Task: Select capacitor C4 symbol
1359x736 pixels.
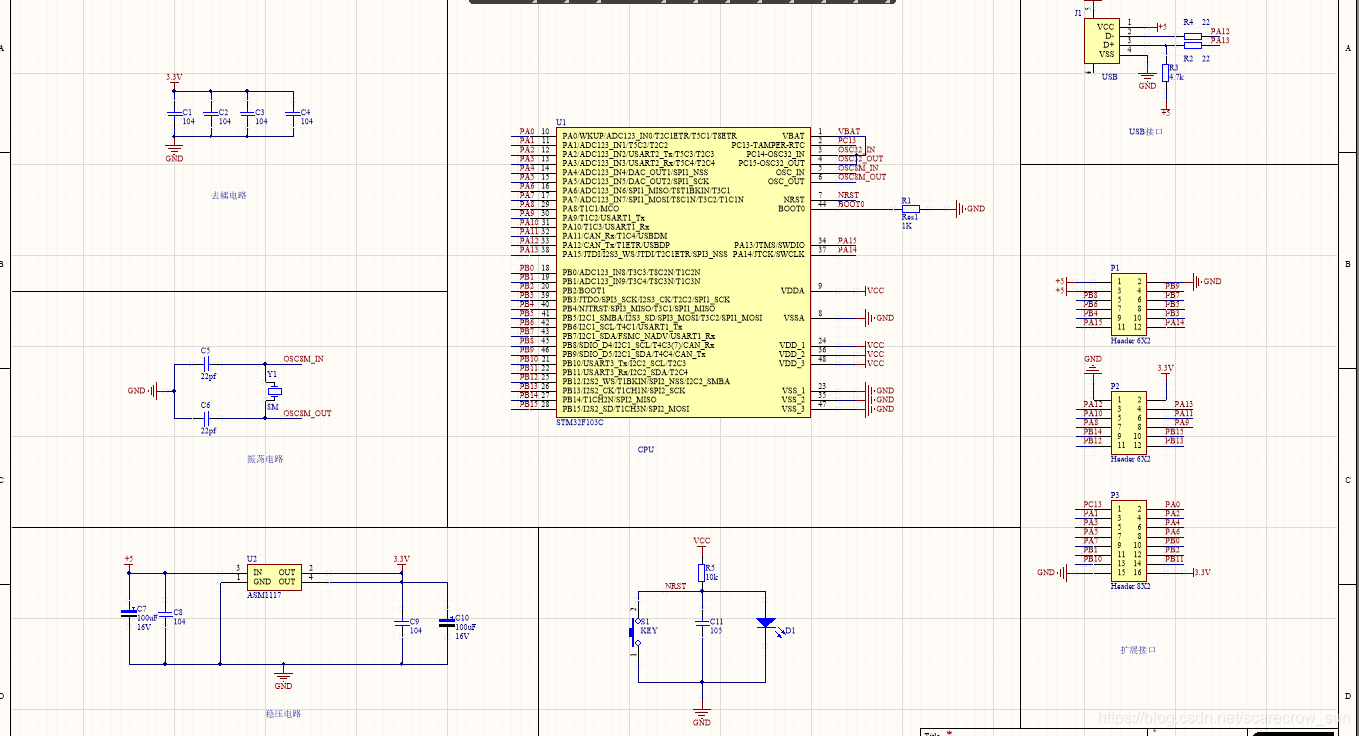Action: 291,116
